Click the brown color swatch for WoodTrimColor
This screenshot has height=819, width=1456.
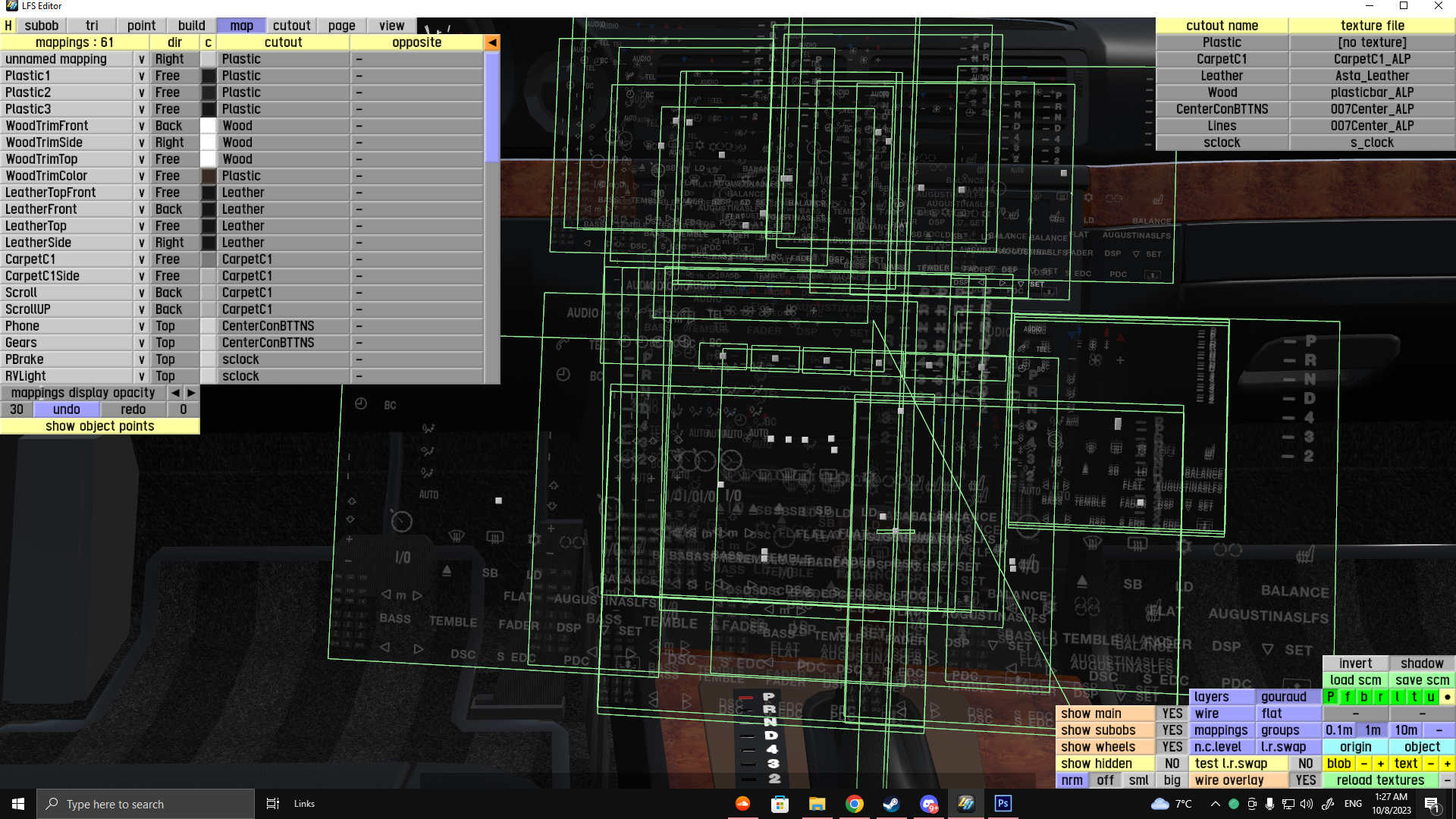pyautogui.click(x=209, y=176)
